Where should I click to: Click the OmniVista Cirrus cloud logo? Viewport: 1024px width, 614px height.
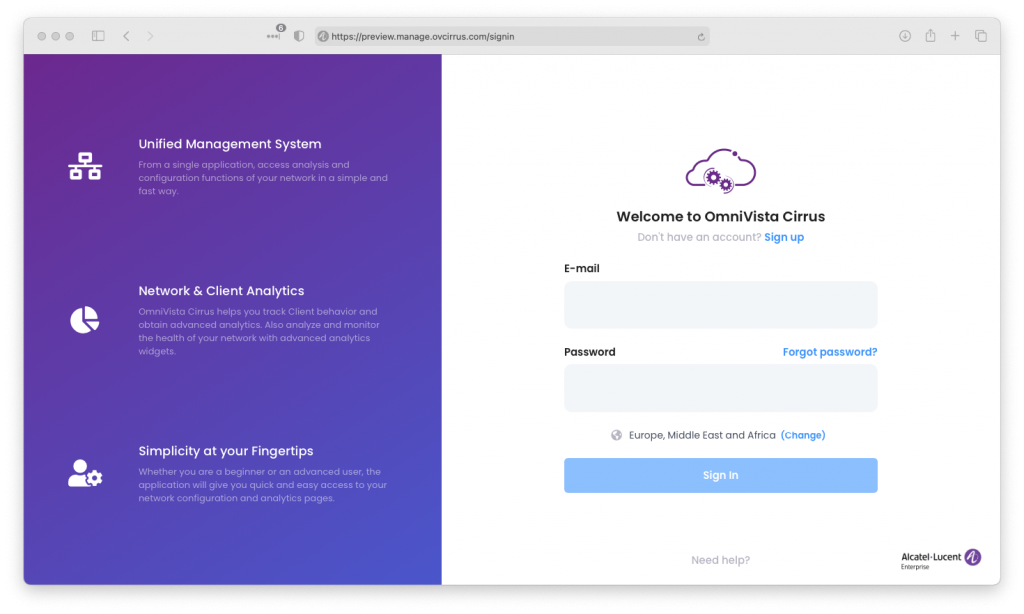pos(720,170)
